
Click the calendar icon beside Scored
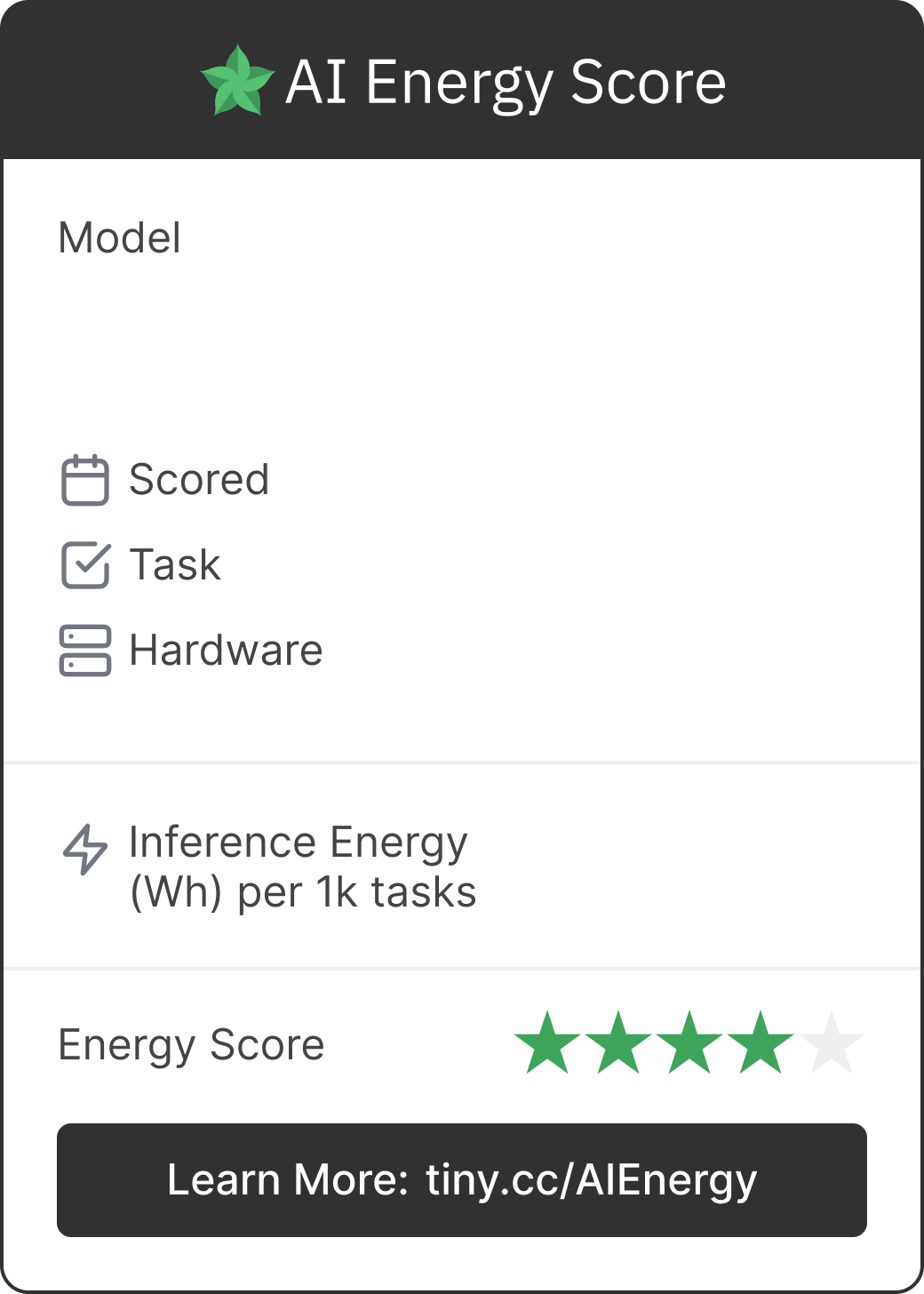(85, 480)
